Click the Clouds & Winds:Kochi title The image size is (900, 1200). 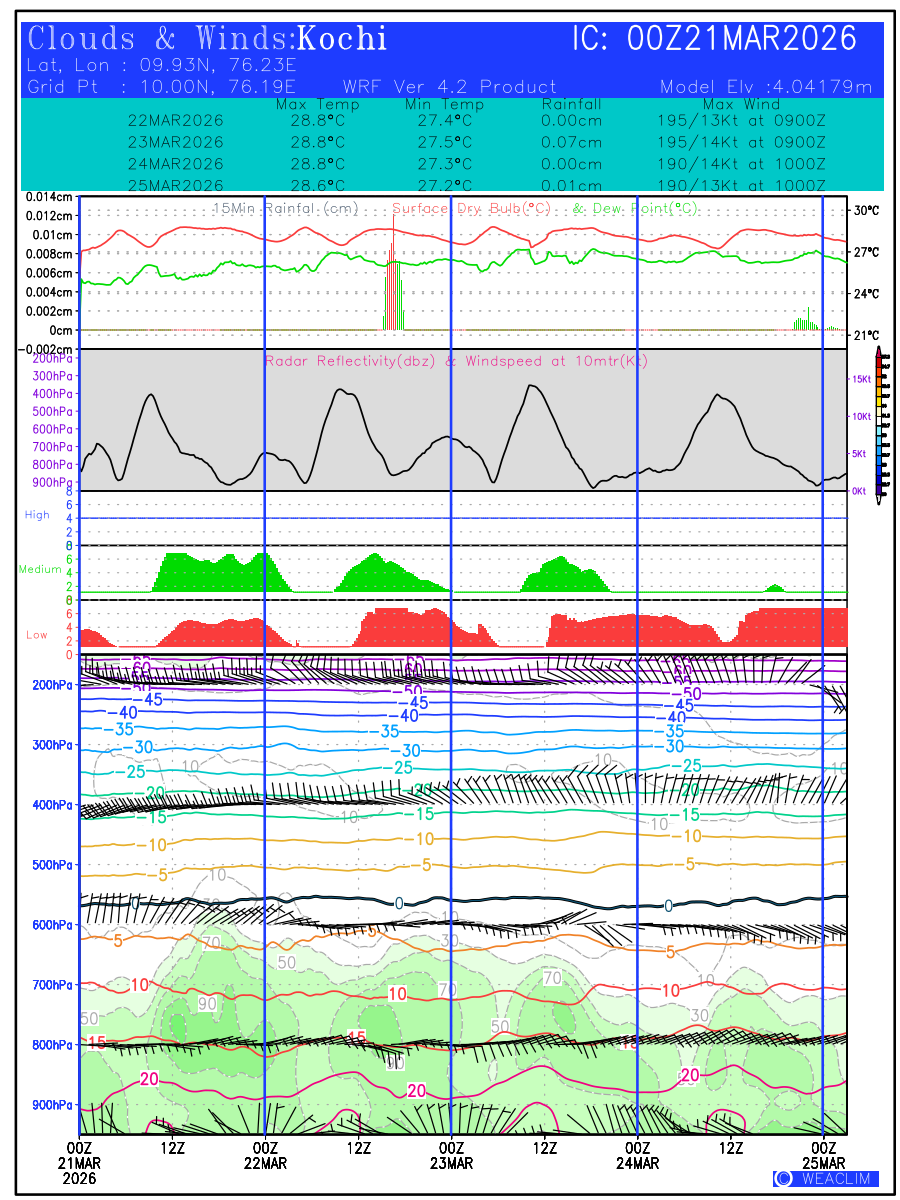(x=207, y=39)
